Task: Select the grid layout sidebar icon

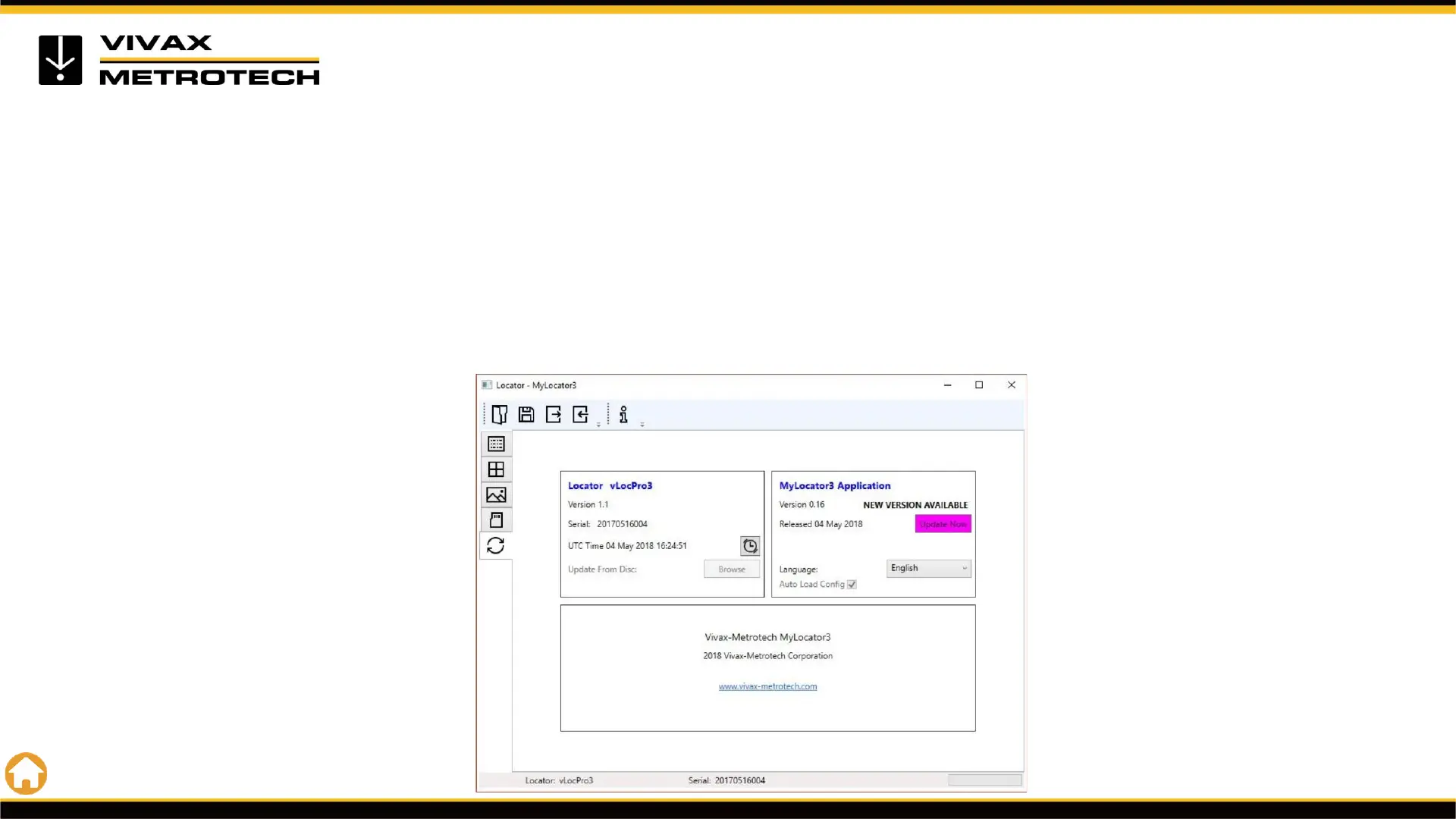Action: tap(496, 469)
